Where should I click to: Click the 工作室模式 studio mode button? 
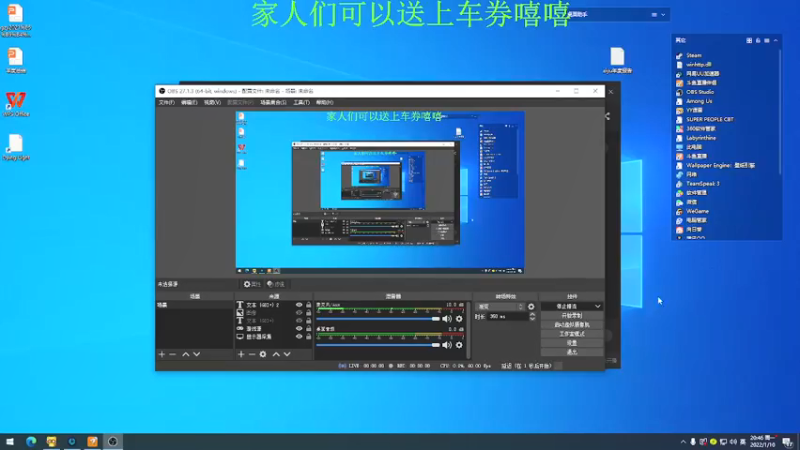[x=572, y=334]
